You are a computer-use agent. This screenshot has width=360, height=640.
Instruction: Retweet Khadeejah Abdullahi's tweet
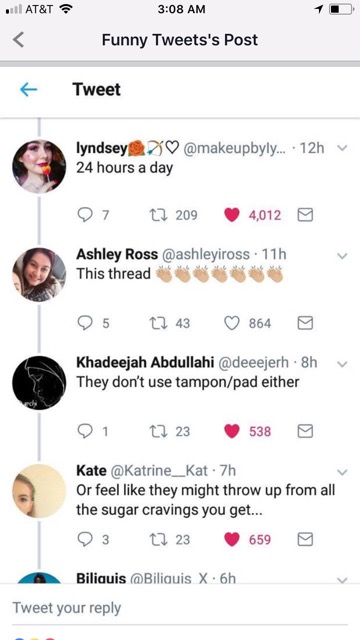tap(155, 431)
